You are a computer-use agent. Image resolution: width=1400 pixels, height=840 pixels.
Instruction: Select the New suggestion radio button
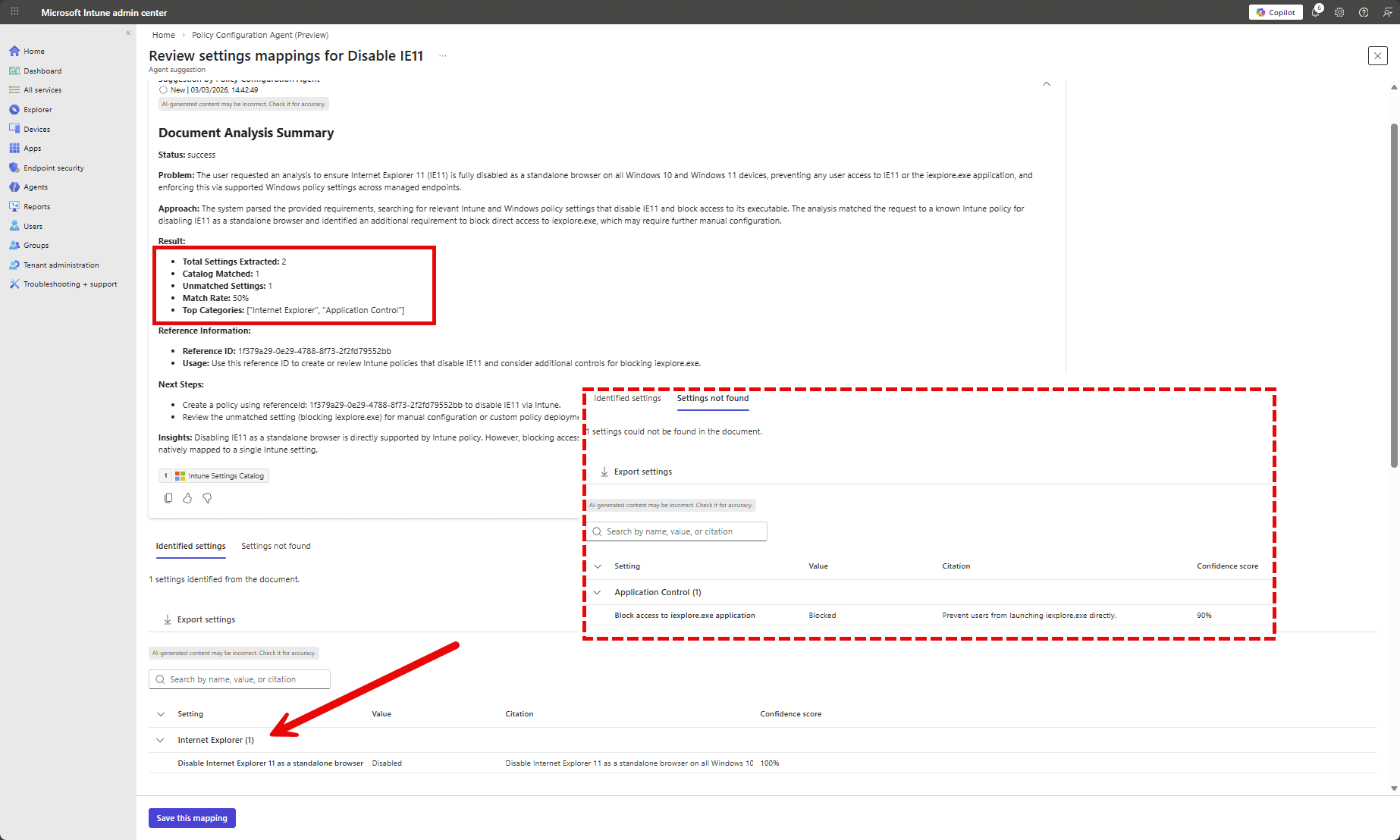point(163,90)
